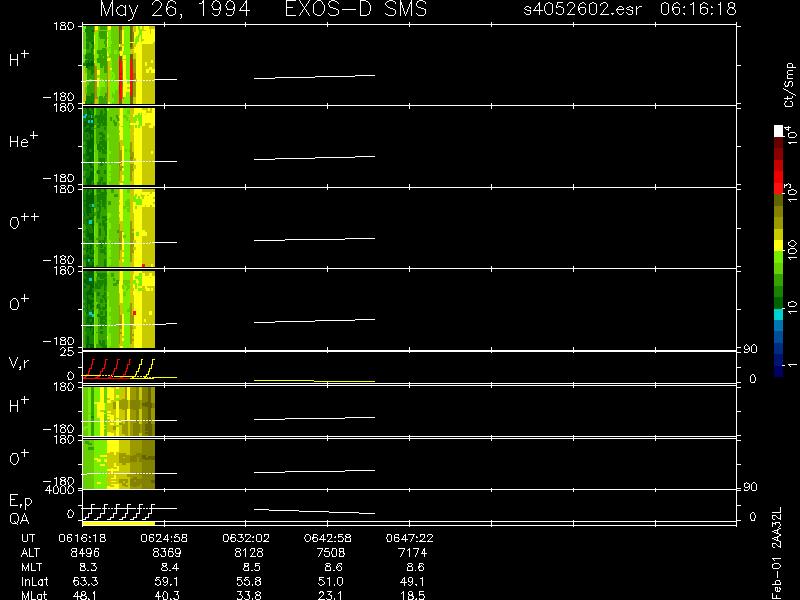
Task: Click the "UT" row label
Action: 28,538
